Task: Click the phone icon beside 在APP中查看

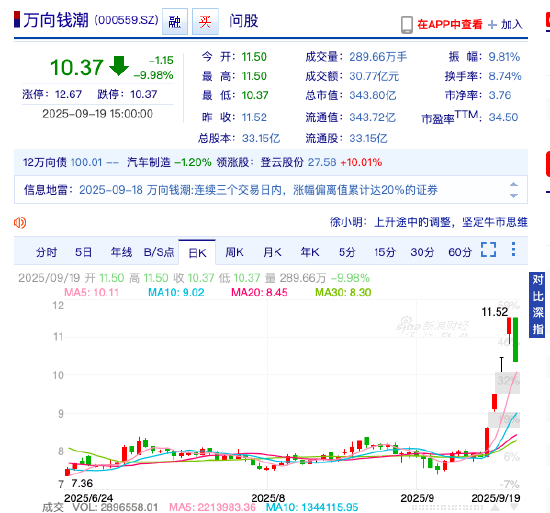Action: 407,25
